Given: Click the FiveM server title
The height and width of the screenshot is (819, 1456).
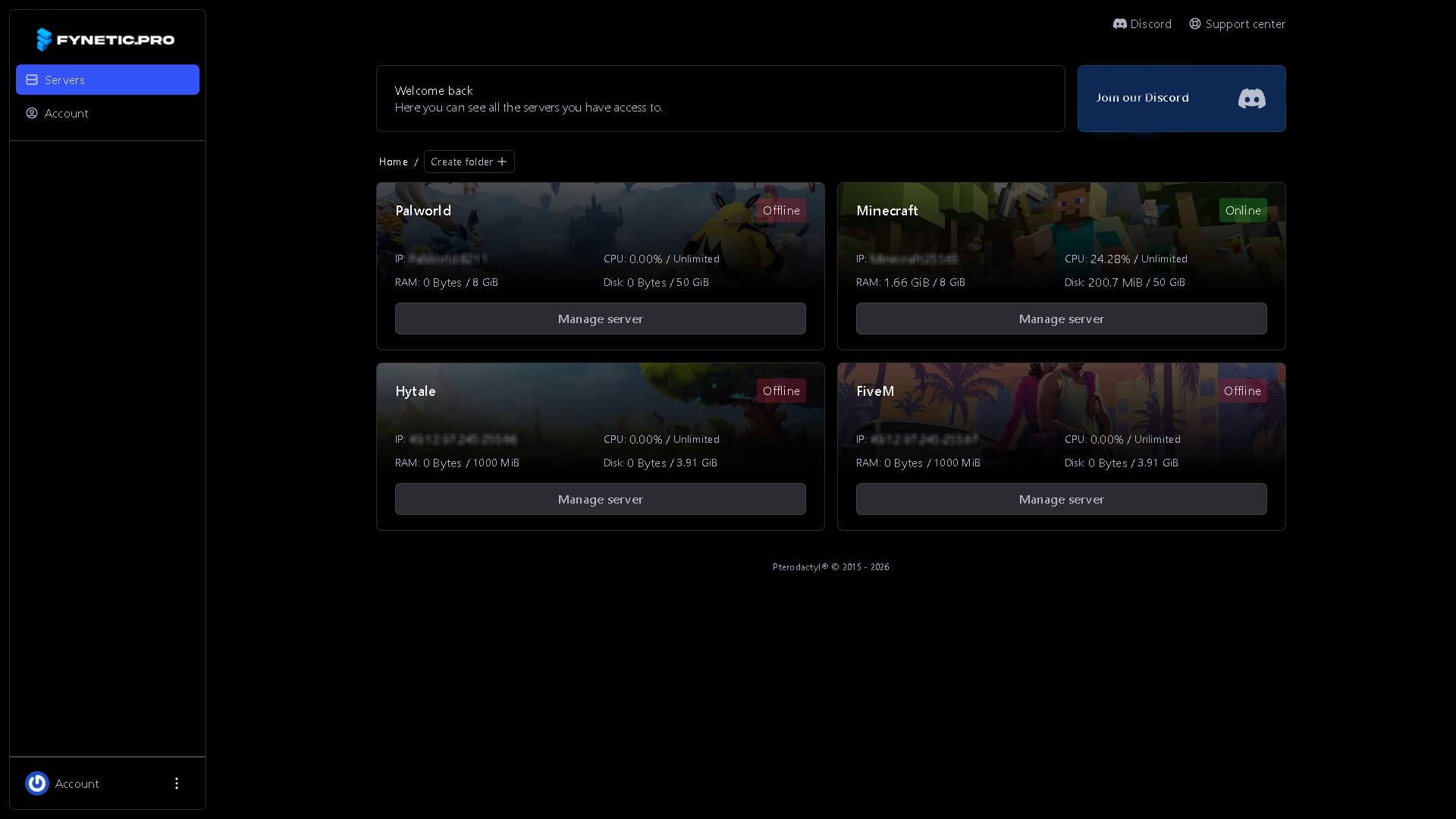Looking at the screenshot, I should [x=875, y=391].
